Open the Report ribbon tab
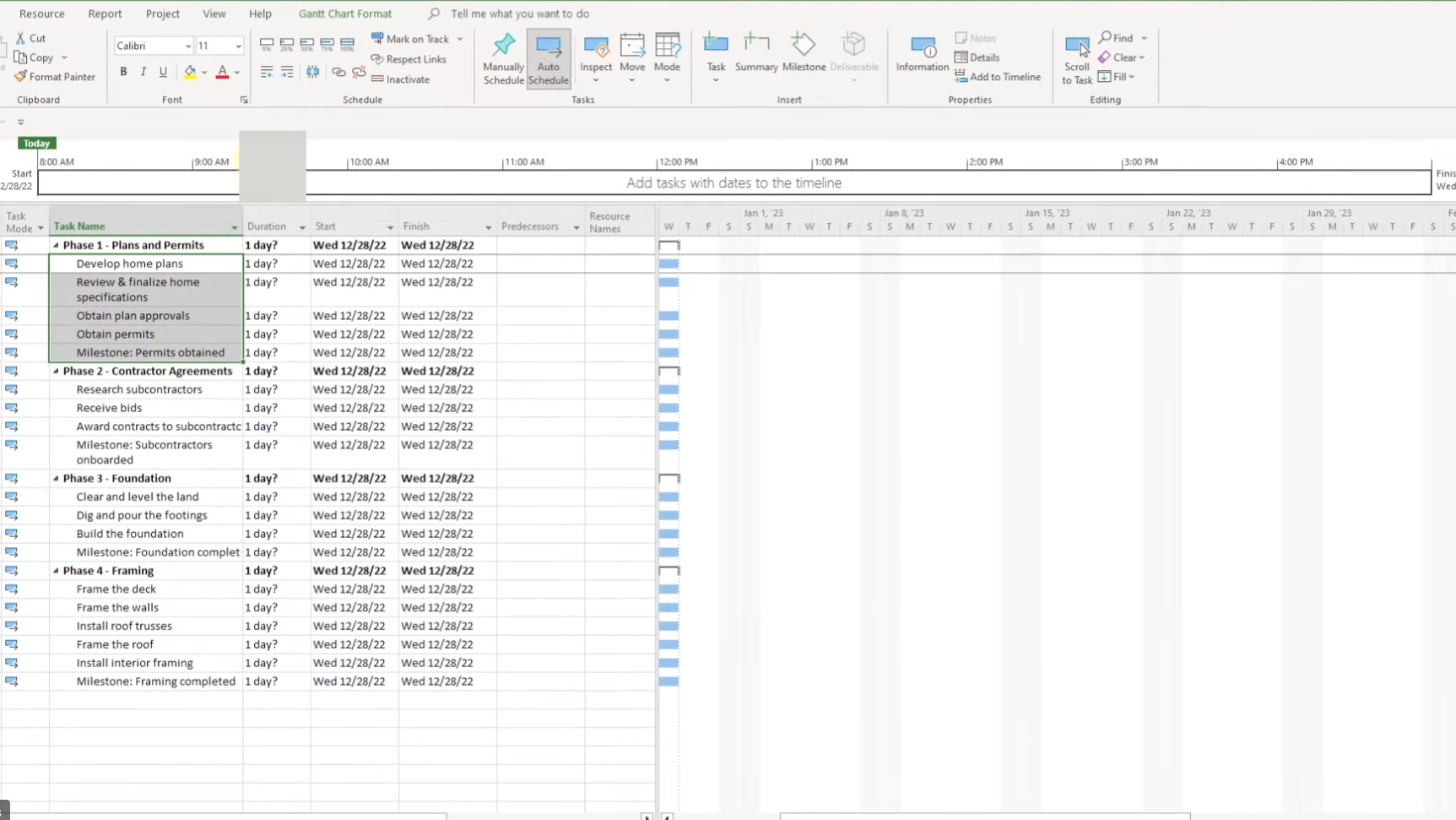 click(x=105, y=14)
